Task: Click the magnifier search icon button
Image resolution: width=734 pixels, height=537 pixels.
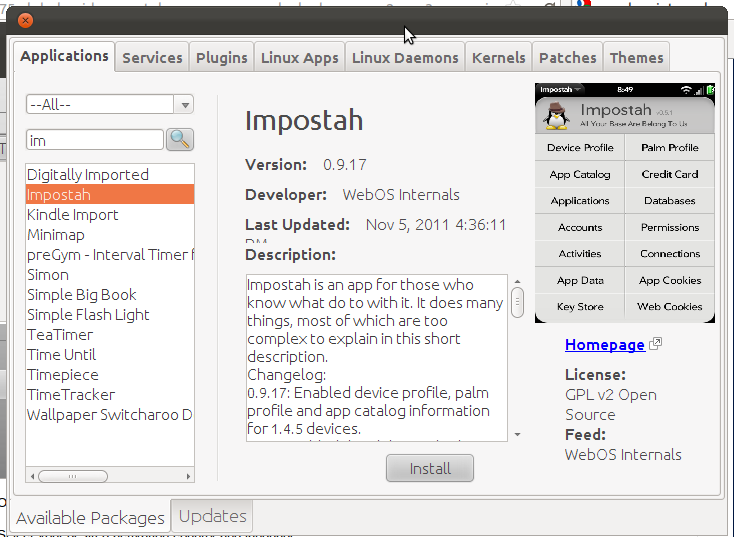Action: pyautogui.click(x=180, y=140)
